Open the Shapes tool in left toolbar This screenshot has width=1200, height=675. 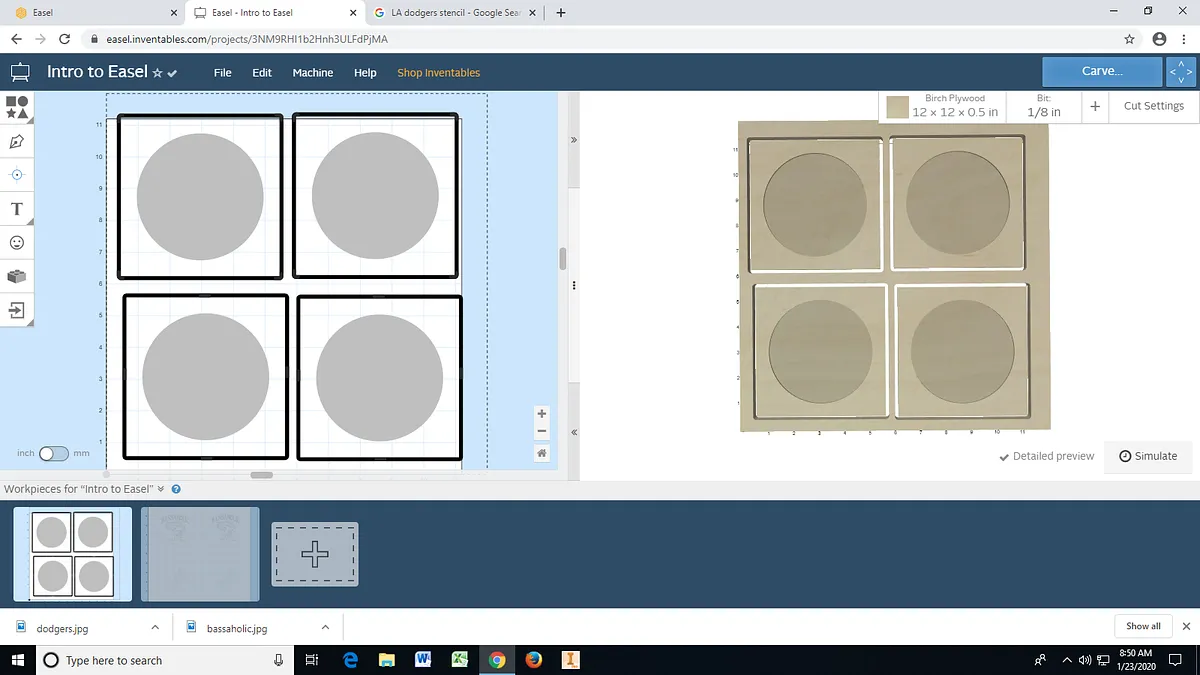(x=17, y=108)
